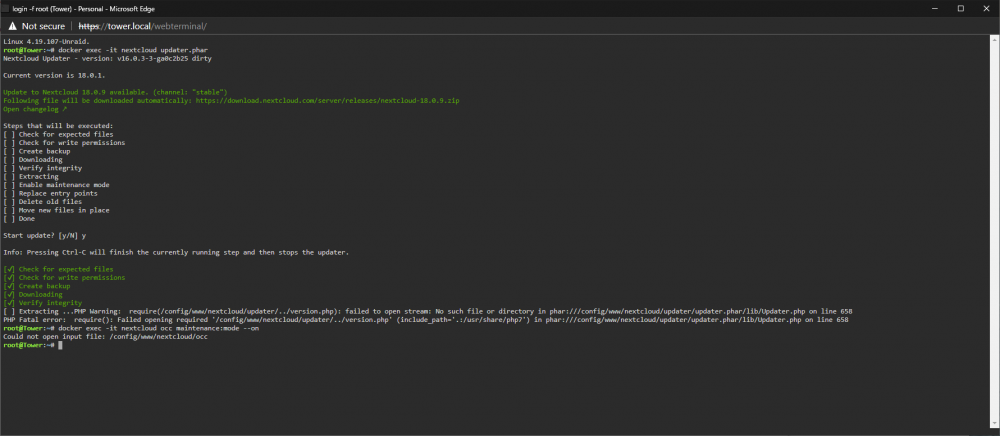
Task: Click the green 'Downloading' completed line
Action: tap(33, 294)
